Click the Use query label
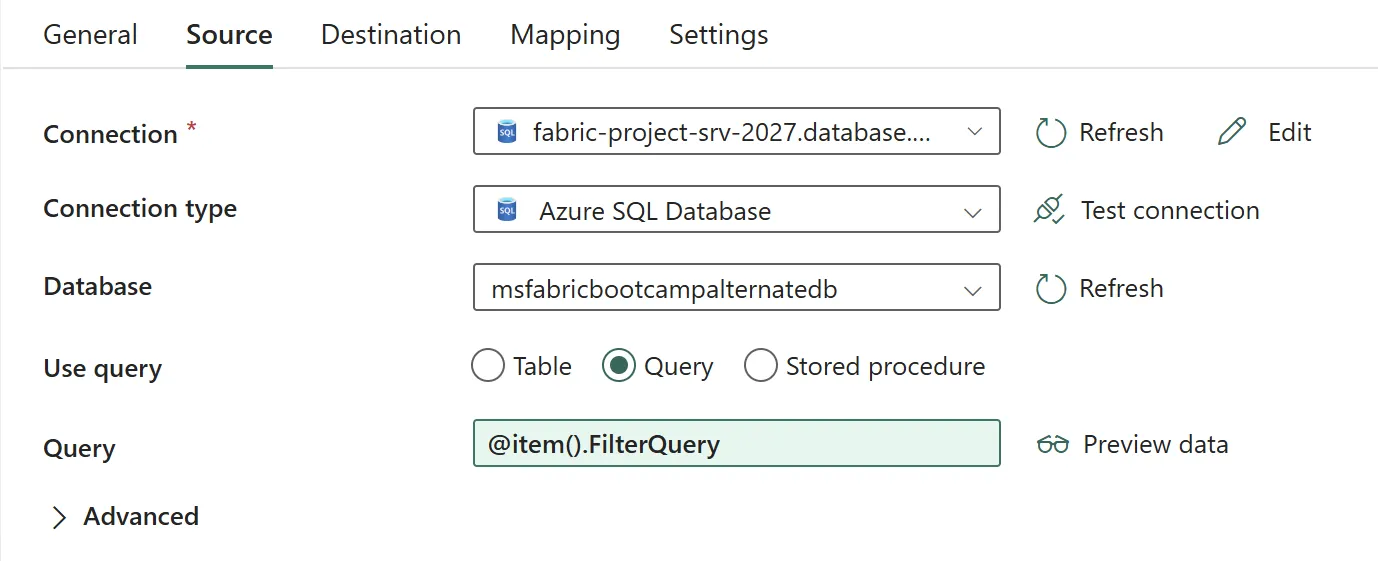 (x=103, y=368)
